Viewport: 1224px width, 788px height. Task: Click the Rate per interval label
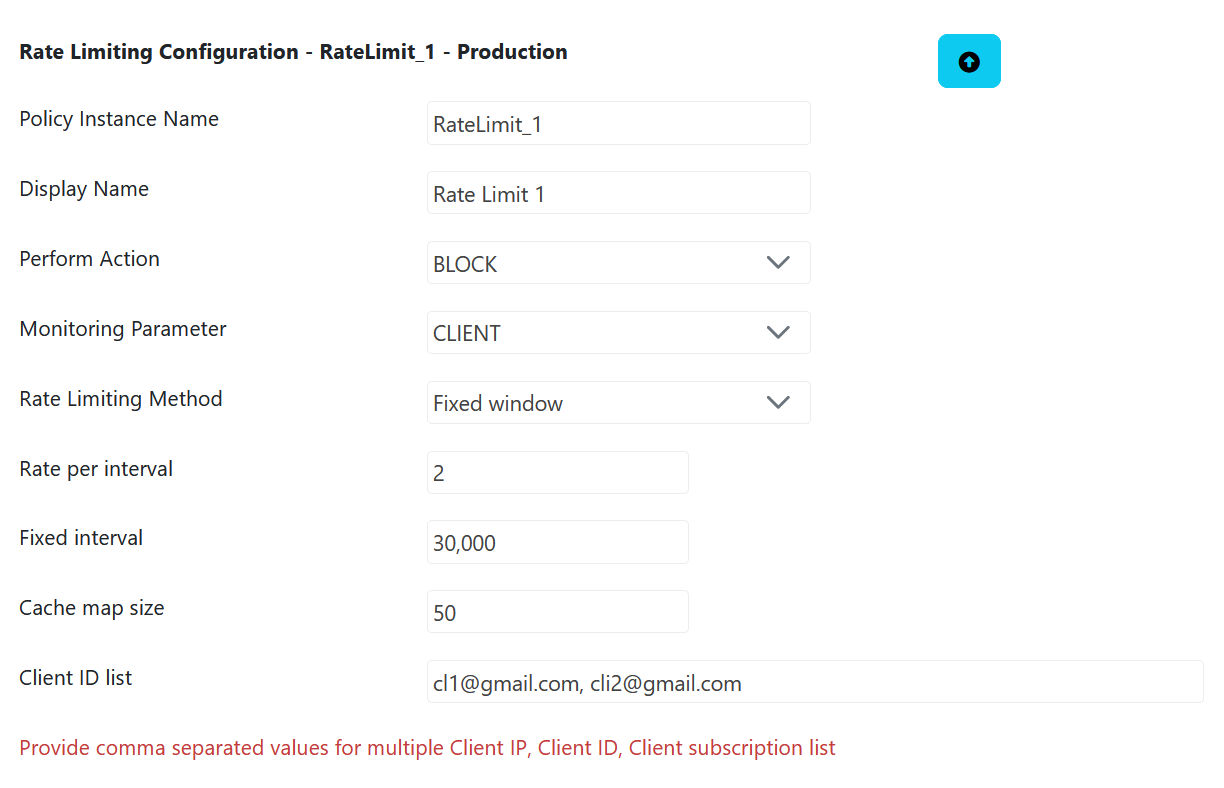click(96, 469)
